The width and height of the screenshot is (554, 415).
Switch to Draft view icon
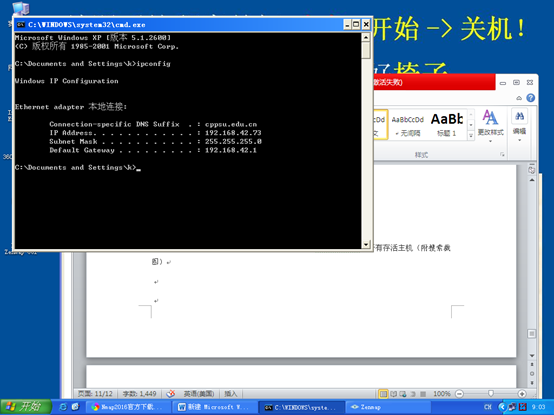423,393
